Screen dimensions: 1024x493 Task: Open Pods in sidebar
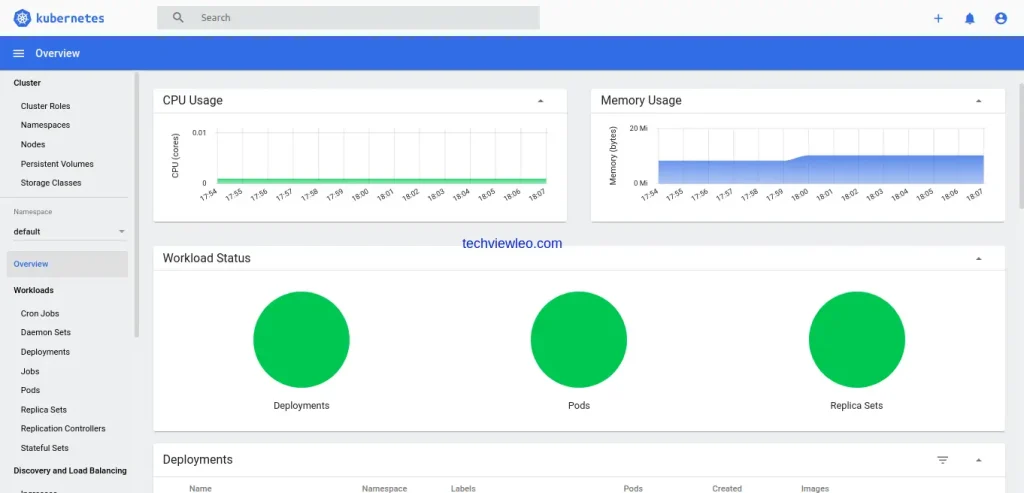click(x=30, y=390)
